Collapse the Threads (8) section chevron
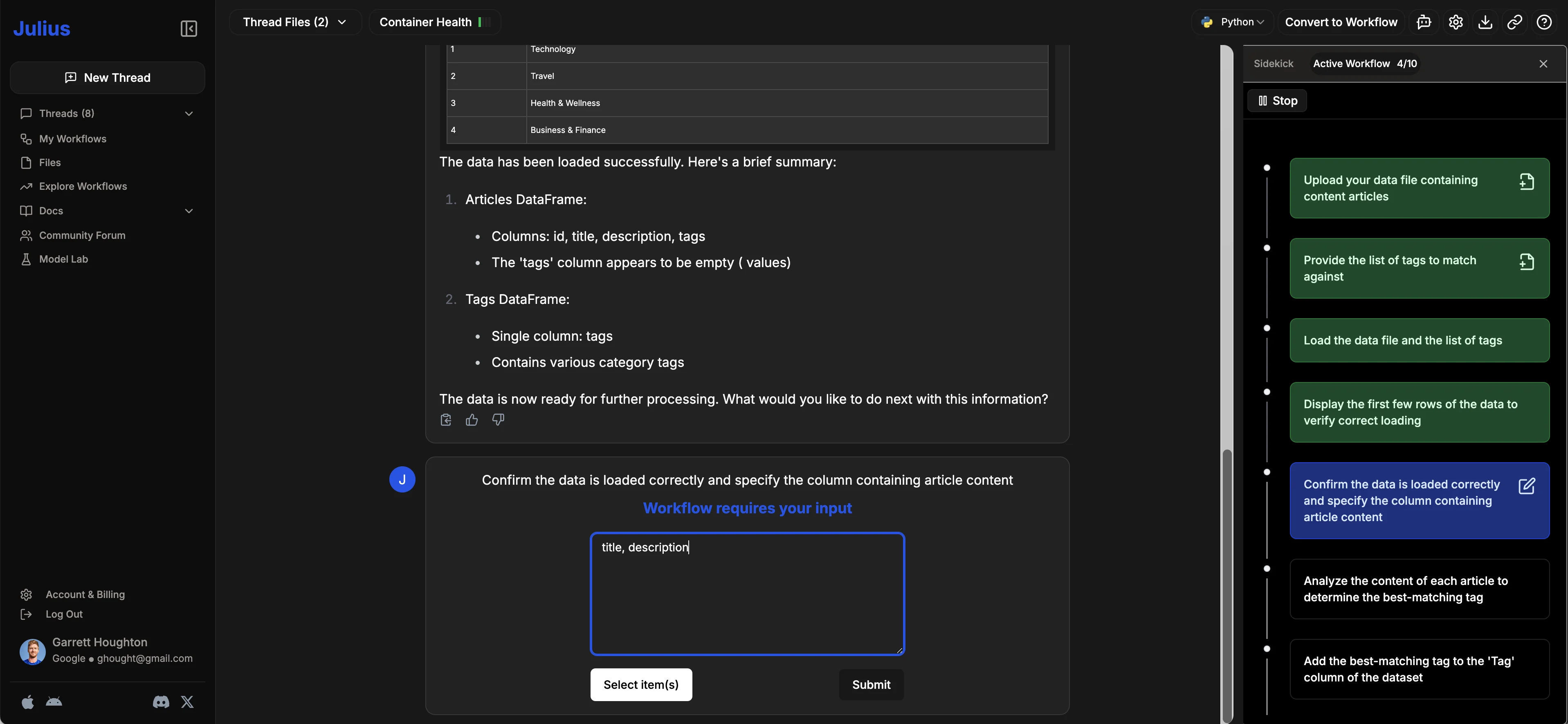The width and height of the screenshot is (1568, 724). (x=189, y=114)
